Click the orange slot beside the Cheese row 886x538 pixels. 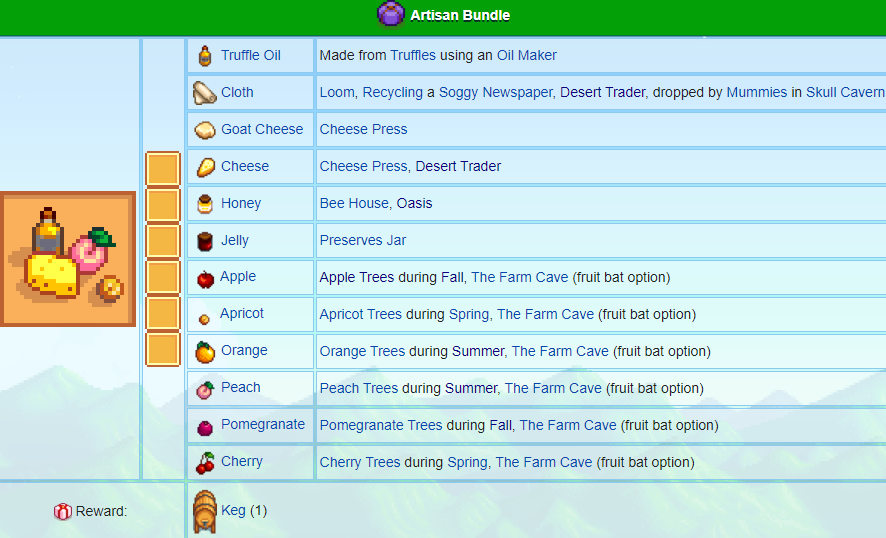pos(162,168)
